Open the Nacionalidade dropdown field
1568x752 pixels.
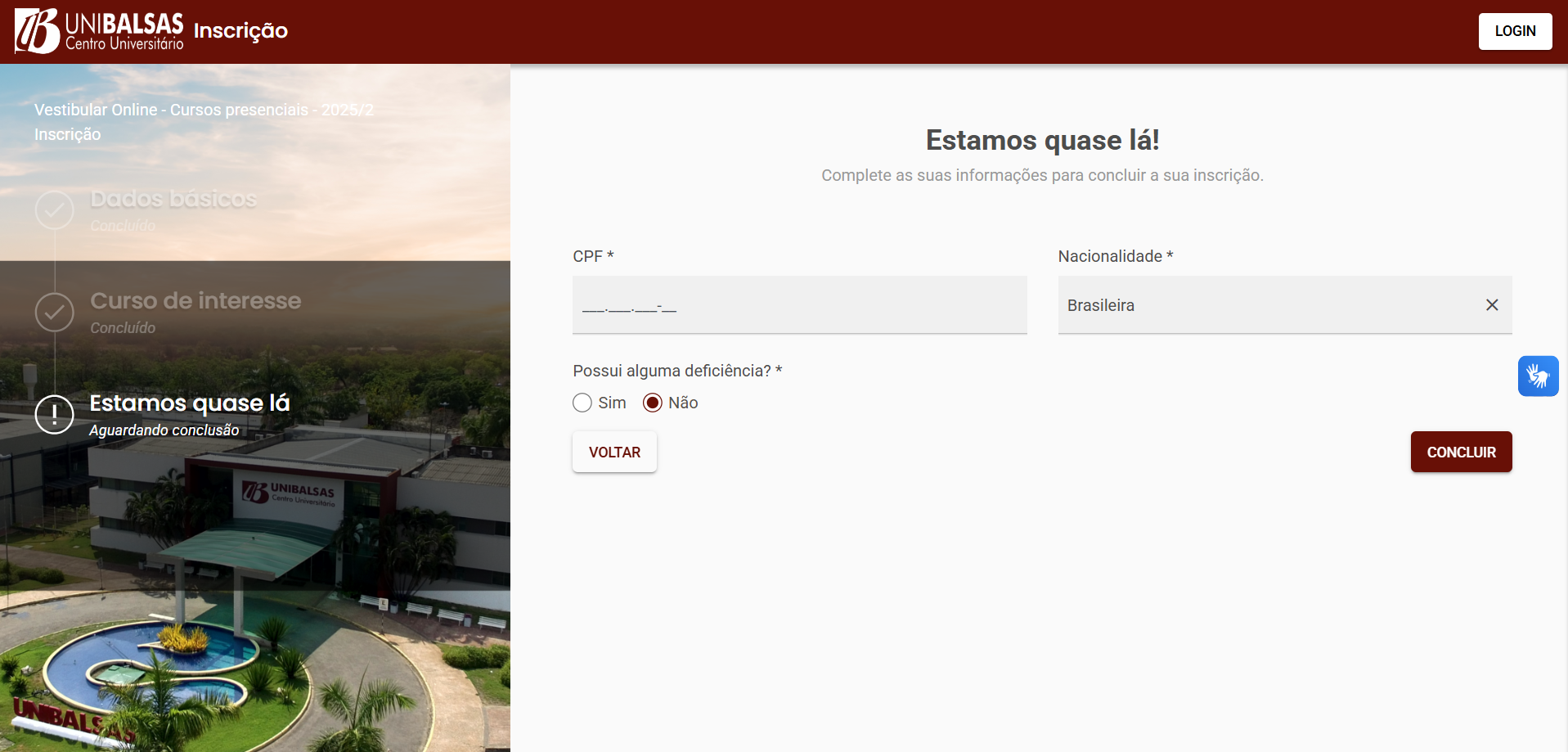[x=1268, y=305]
